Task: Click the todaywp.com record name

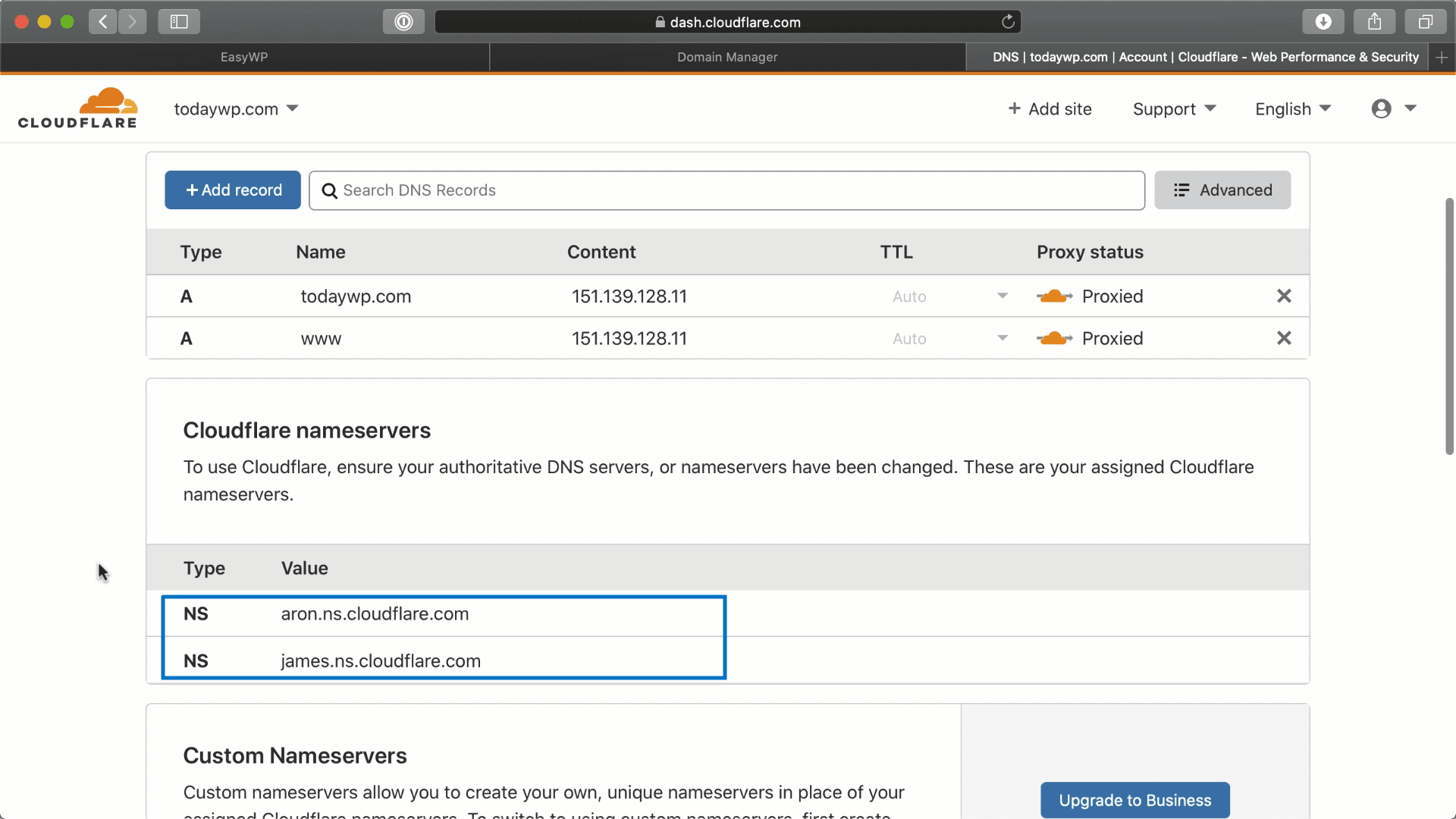Action: (356, 296)
